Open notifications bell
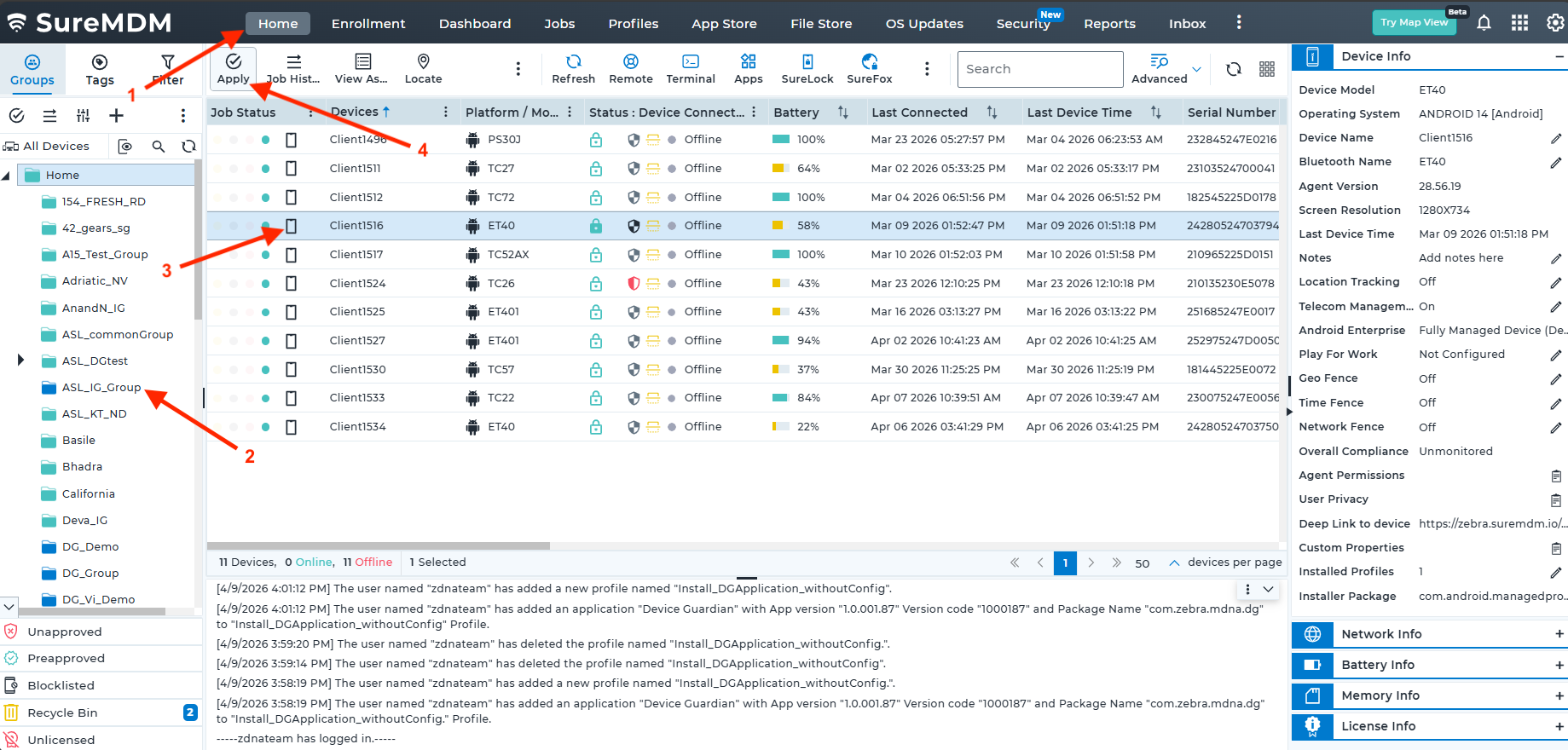 pos(1484,23)
